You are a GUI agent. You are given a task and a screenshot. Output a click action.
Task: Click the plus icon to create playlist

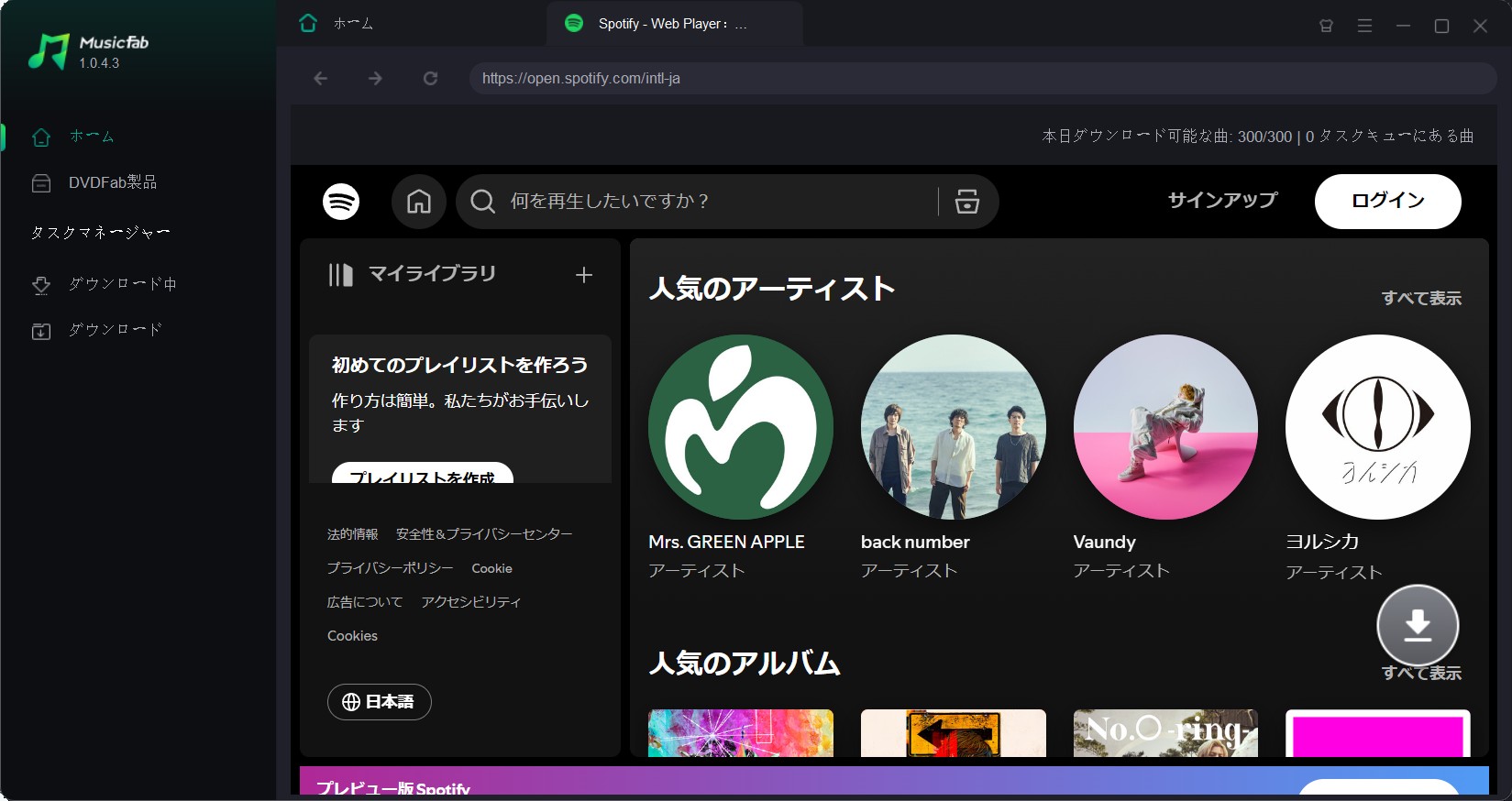click(x=584, y=274)
